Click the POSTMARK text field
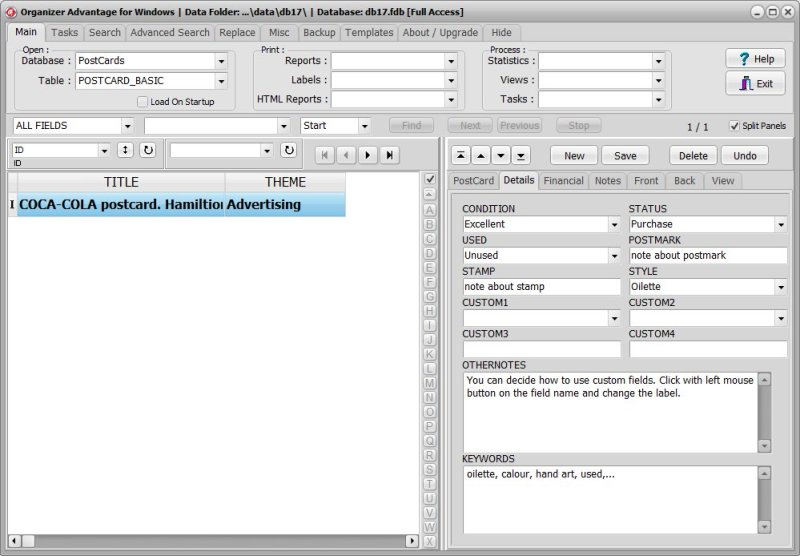This screenshot has width=800, height=556. coord(708,256)
